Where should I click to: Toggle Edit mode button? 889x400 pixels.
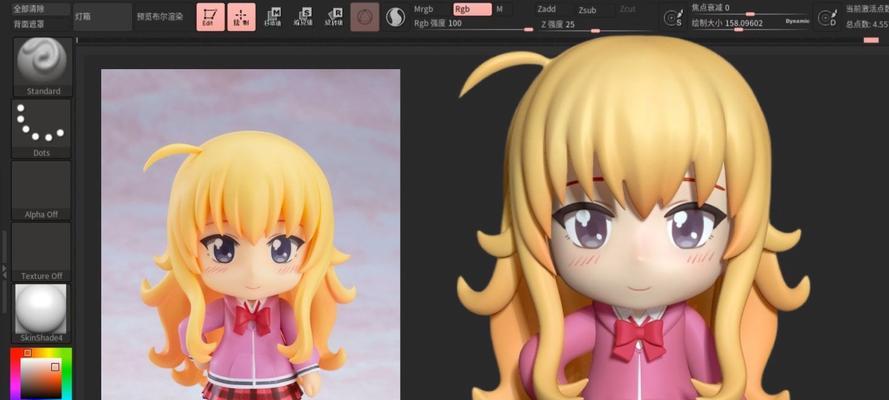point(211,17)
